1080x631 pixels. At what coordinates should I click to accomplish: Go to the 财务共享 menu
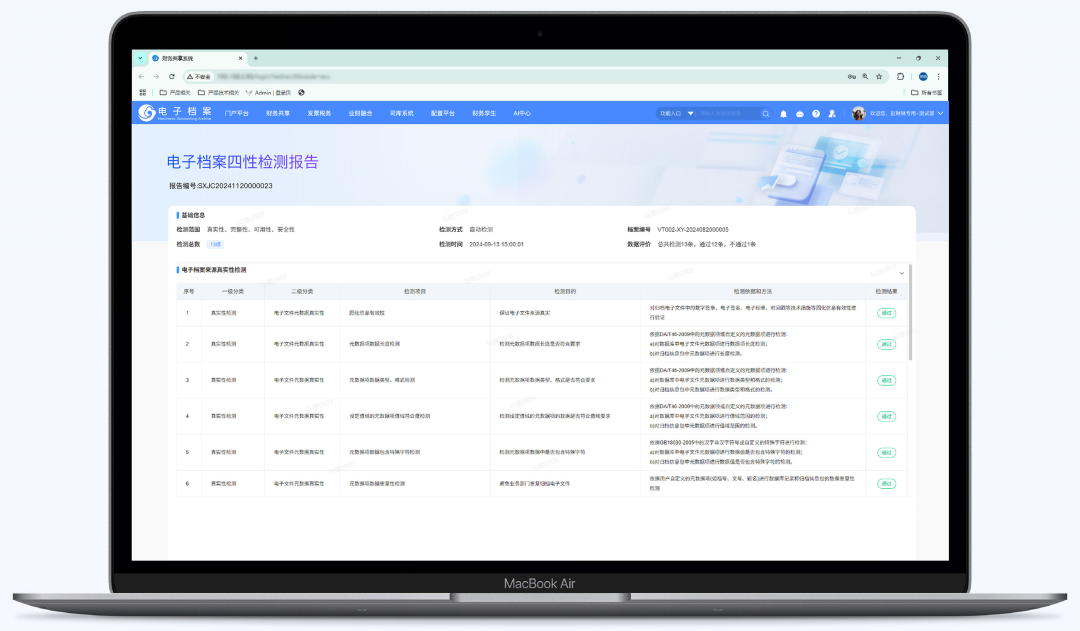point(278,114)
